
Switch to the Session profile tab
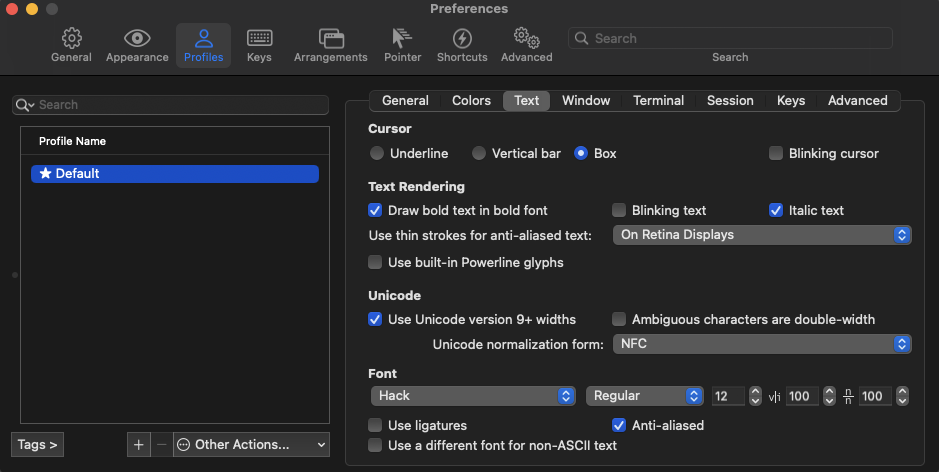tap(730, 101)
